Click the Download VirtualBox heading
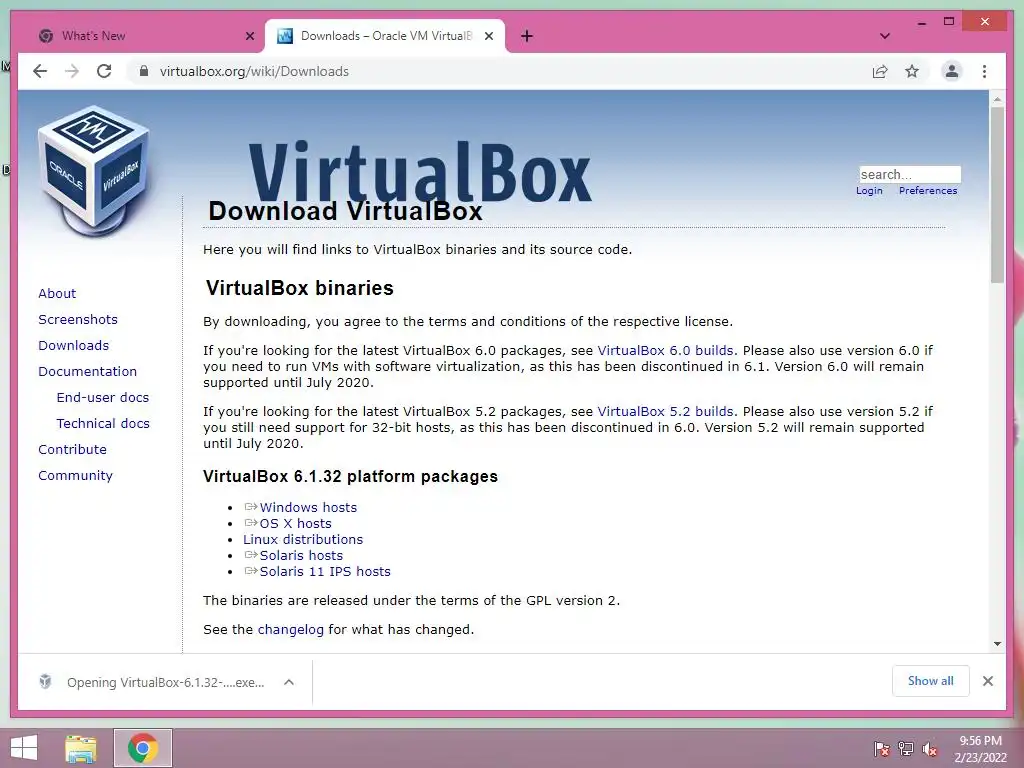Image resolution: width=1024 pixels, height=768 pixels. tap(345, 211)
